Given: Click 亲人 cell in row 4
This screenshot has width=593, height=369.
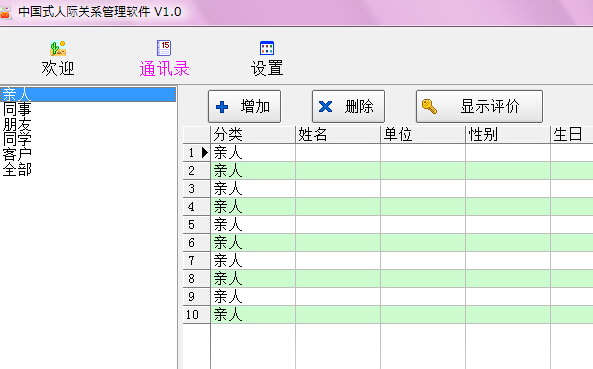Looking at the screenshot, I should (253, 207).
